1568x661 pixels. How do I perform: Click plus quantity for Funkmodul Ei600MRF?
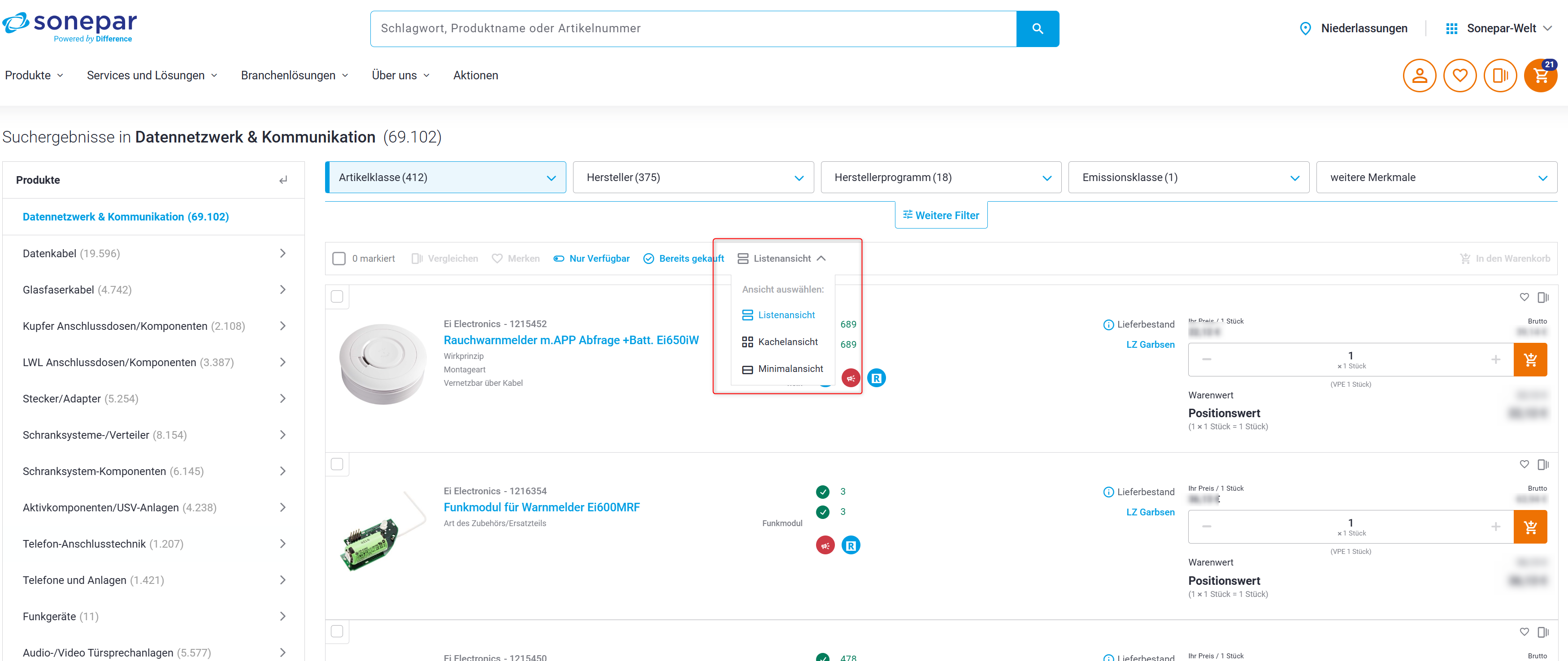click(x=1495, y=527)
